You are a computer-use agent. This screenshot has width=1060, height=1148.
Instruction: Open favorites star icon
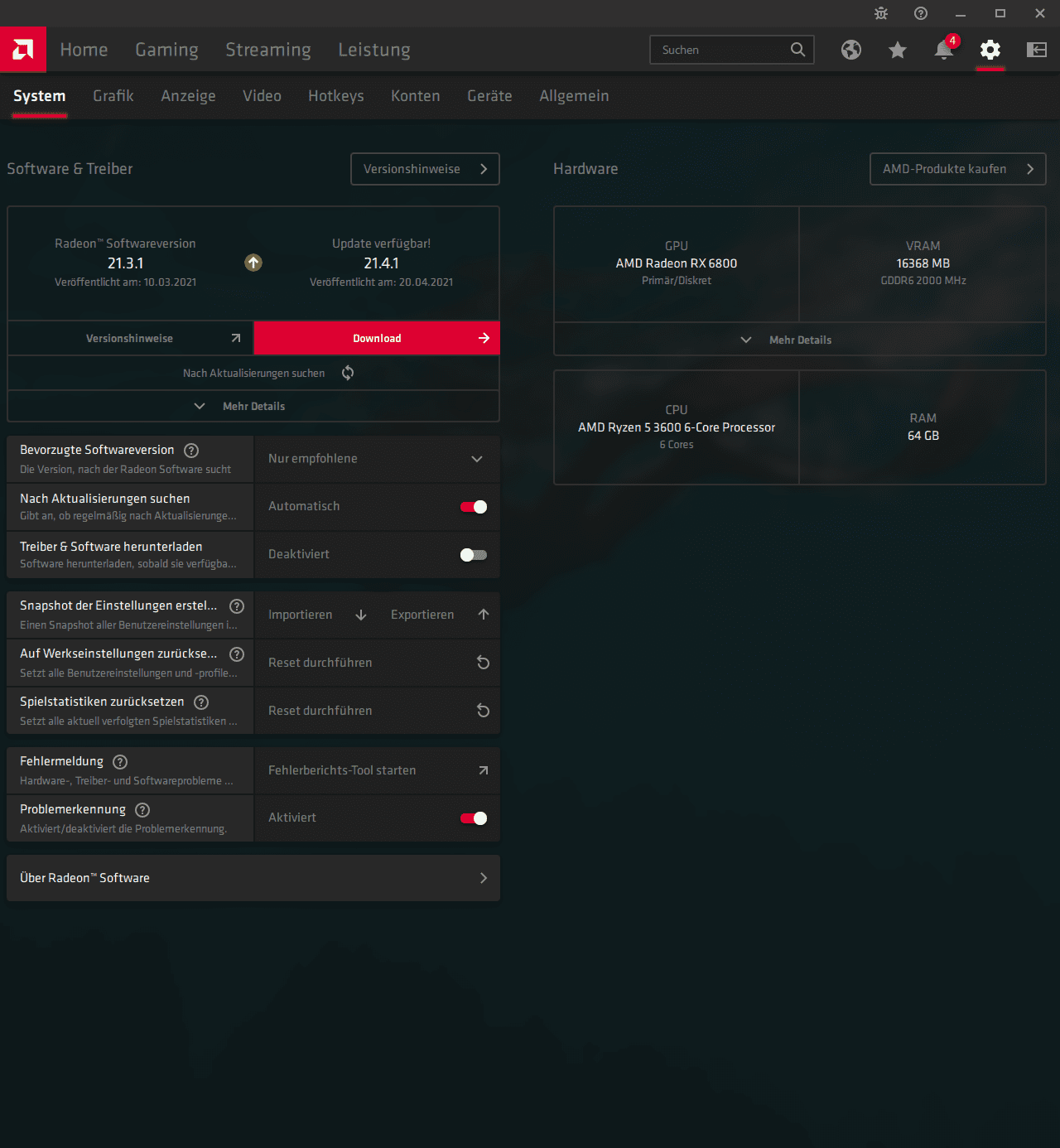898,50
